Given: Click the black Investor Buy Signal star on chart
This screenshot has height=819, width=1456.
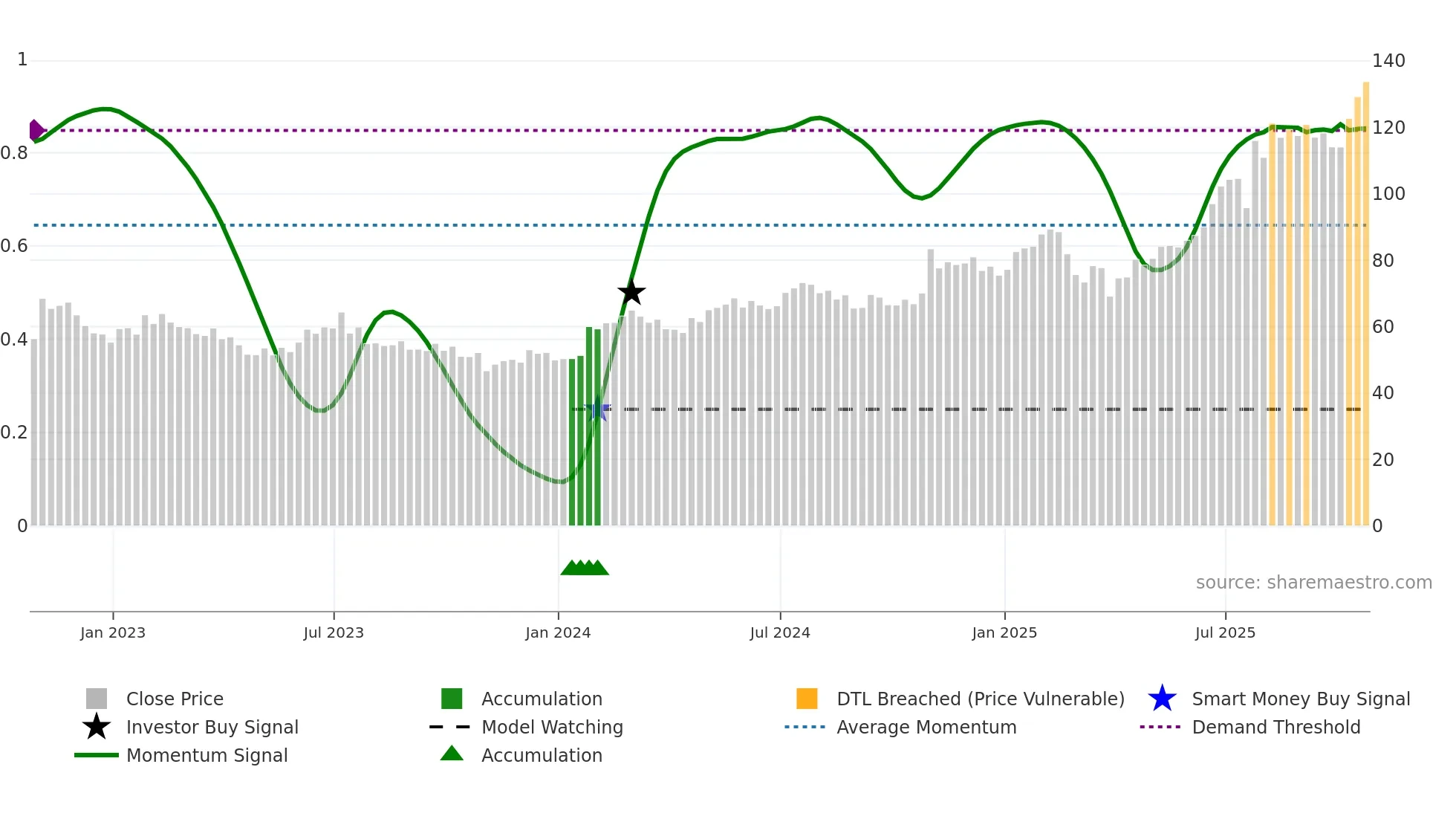Looking at the screenshot, I should [631, 292].
